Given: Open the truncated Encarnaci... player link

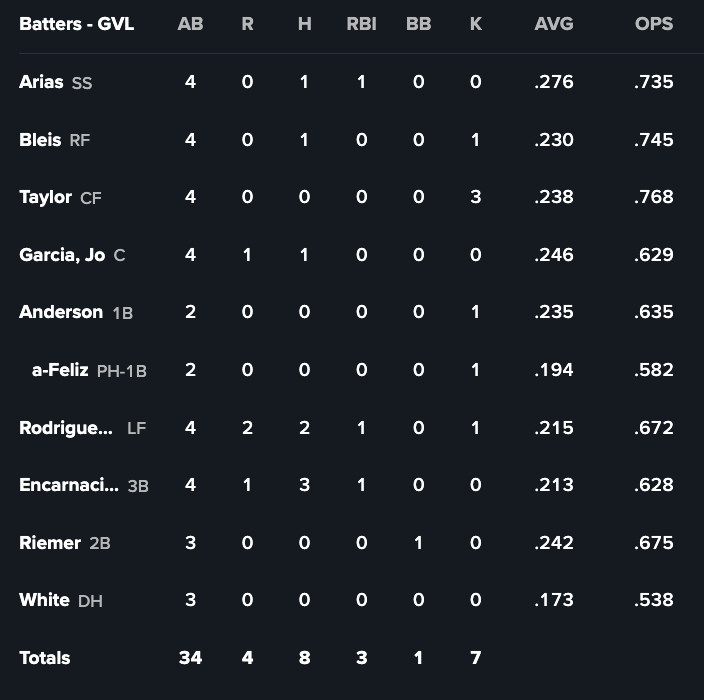Looking at the screenshot, I should [69, 485].
